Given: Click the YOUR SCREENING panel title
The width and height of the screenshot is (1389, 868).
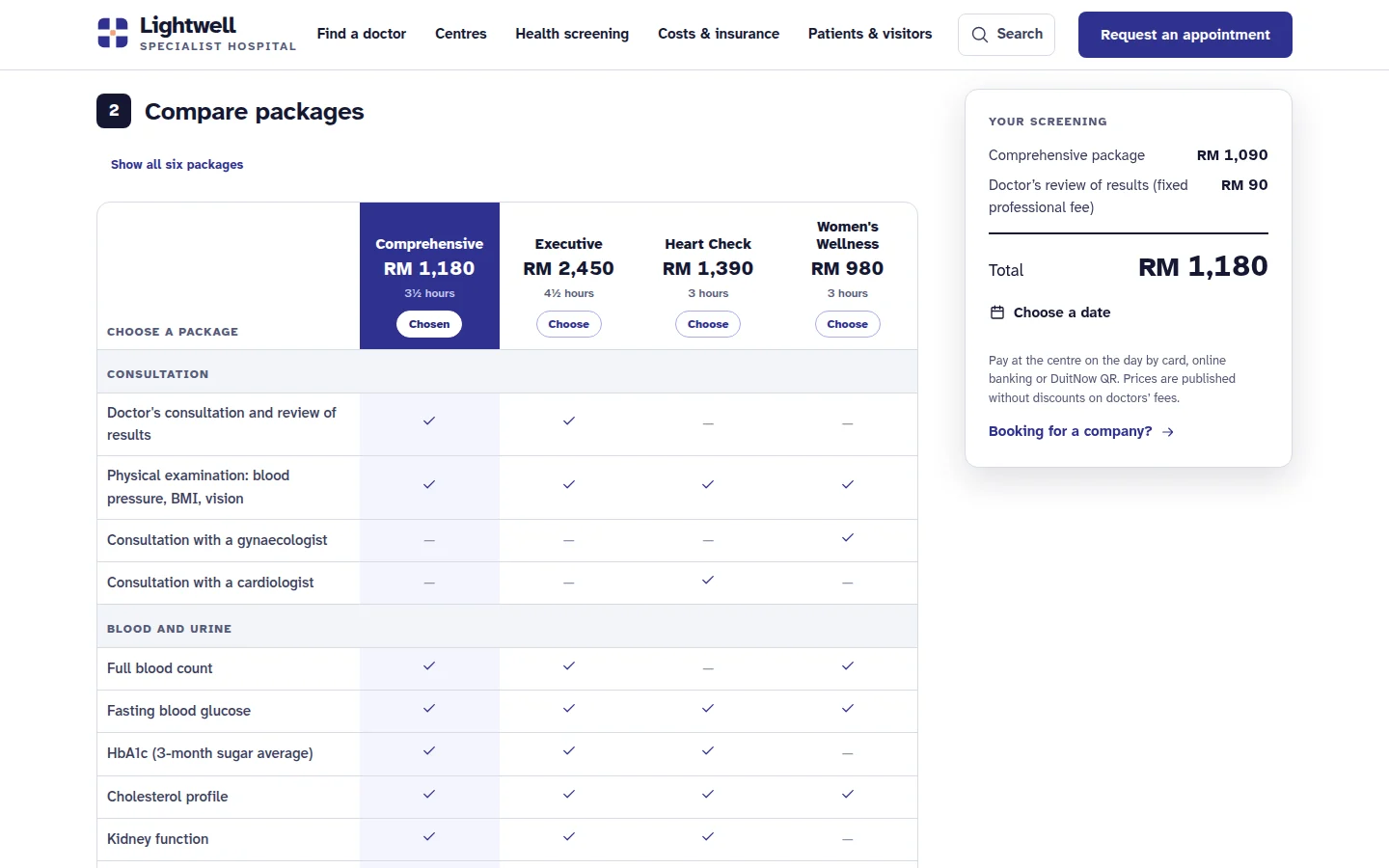Looking at the screenshot, I should (x=1048, y=122).
